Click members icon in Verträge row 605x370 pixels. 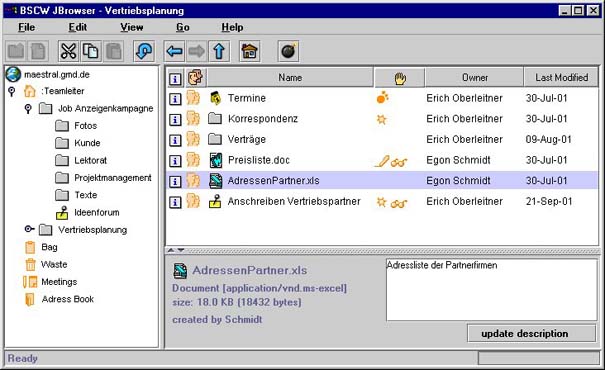[193, 139]
